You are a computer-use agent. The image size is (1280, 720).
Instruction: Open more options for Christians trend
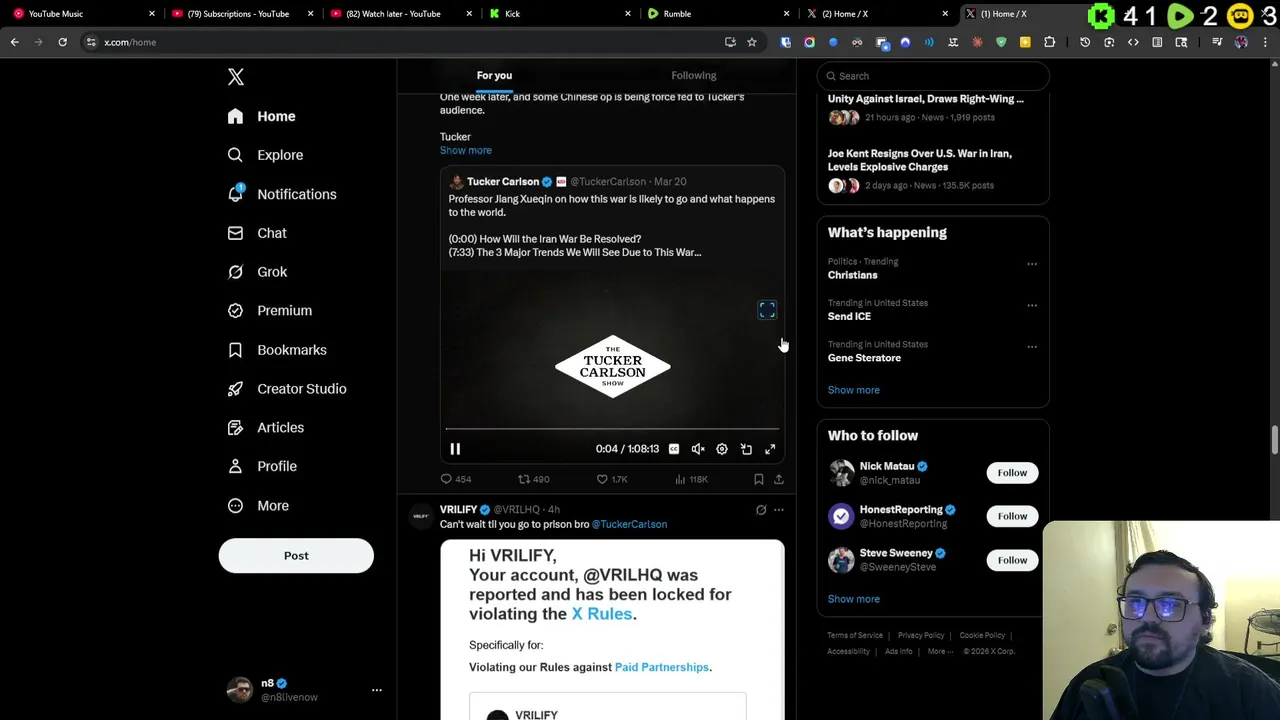click(x=1032, y=264)
